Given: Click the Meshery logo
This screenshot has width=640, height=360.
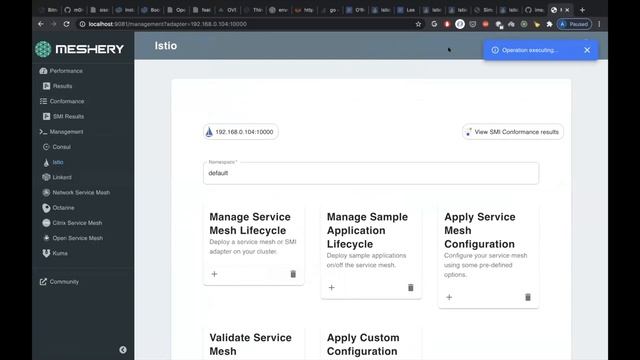Looking at the screenshot, I should tap(79, 49).
